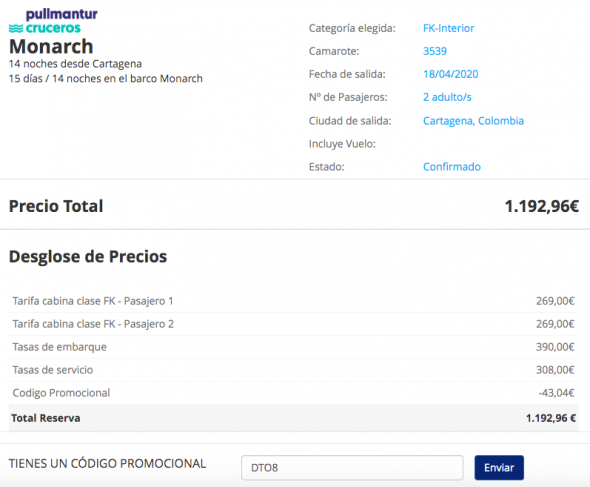Click the 390,00€ boarding tax amount
The width and height of the screenshot is (590, 487).
(555, 347)
